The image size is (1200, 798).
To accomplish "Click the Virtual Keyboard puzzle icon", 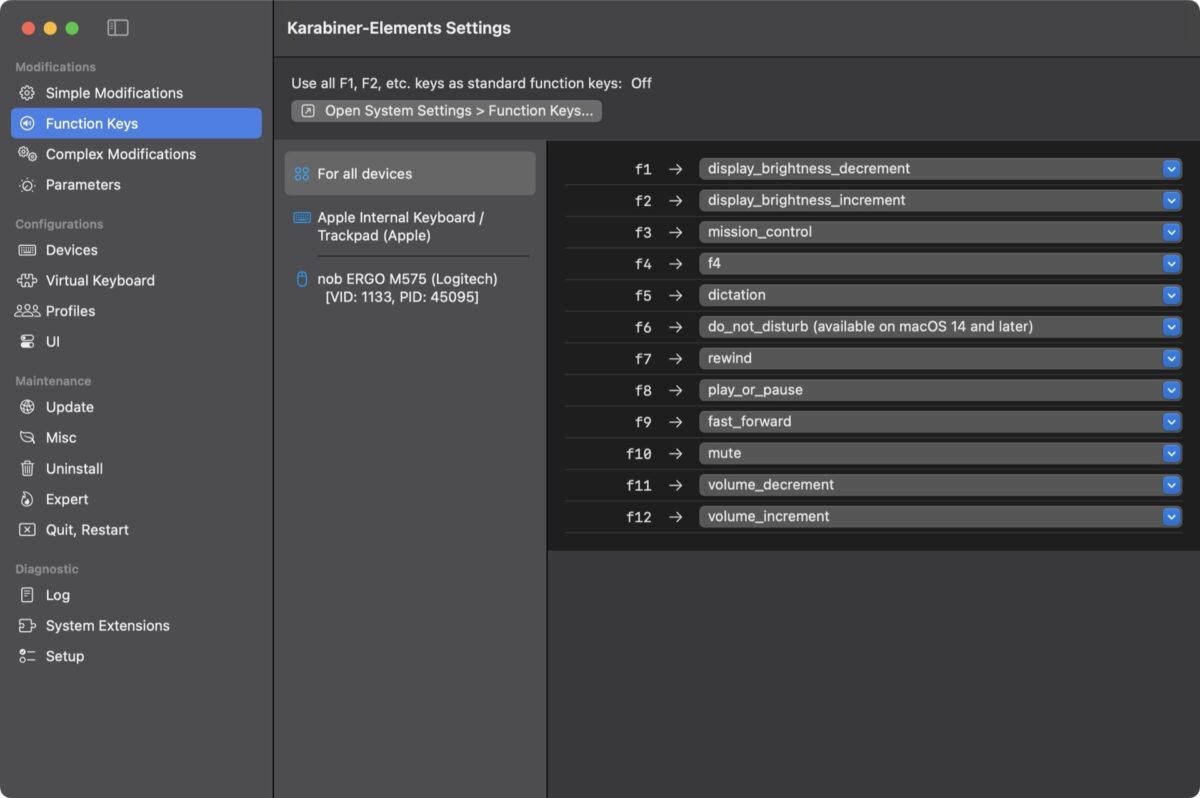I will click(27, 281).
